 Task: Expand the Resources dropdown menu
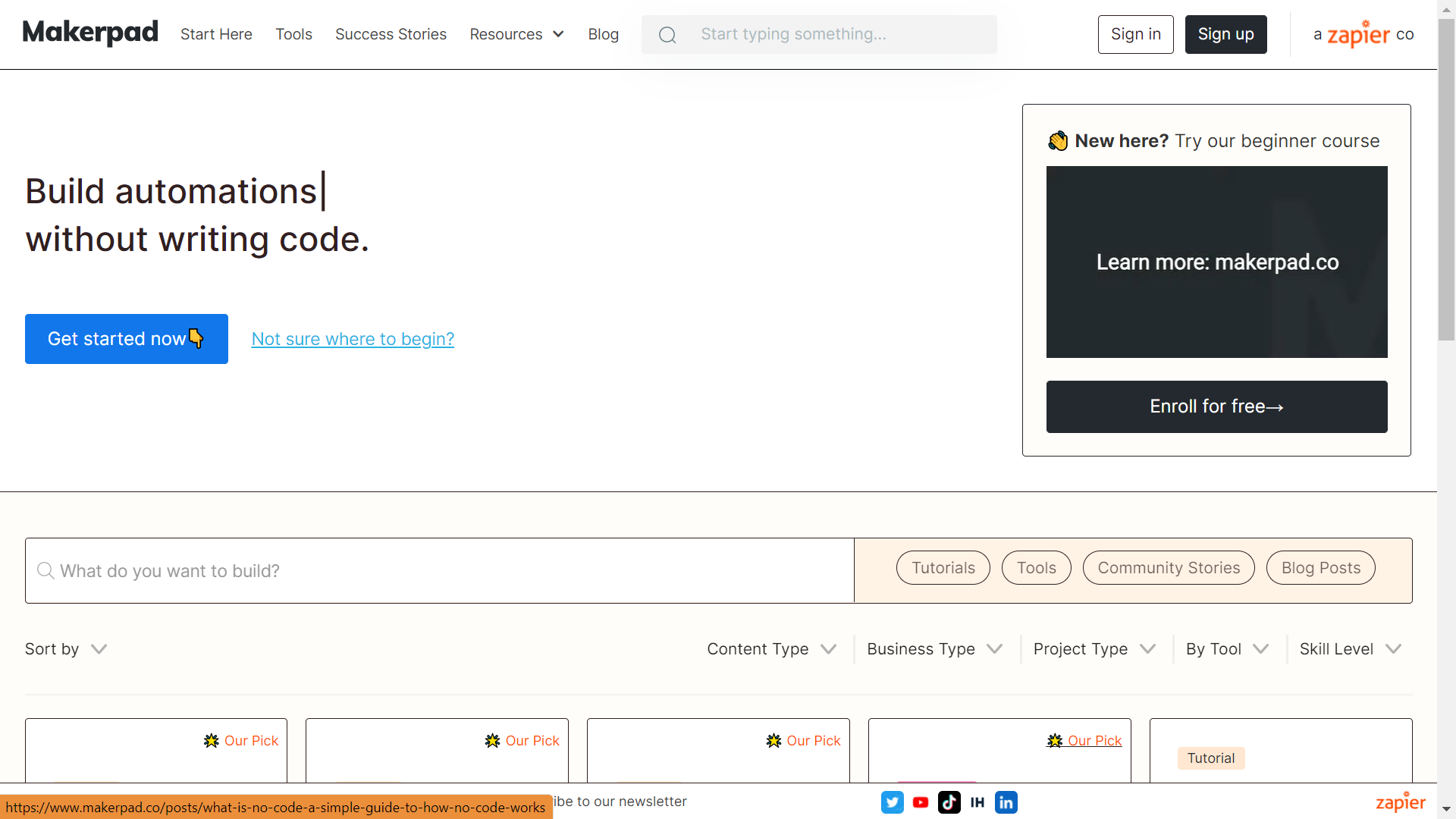tap(516, 33)
